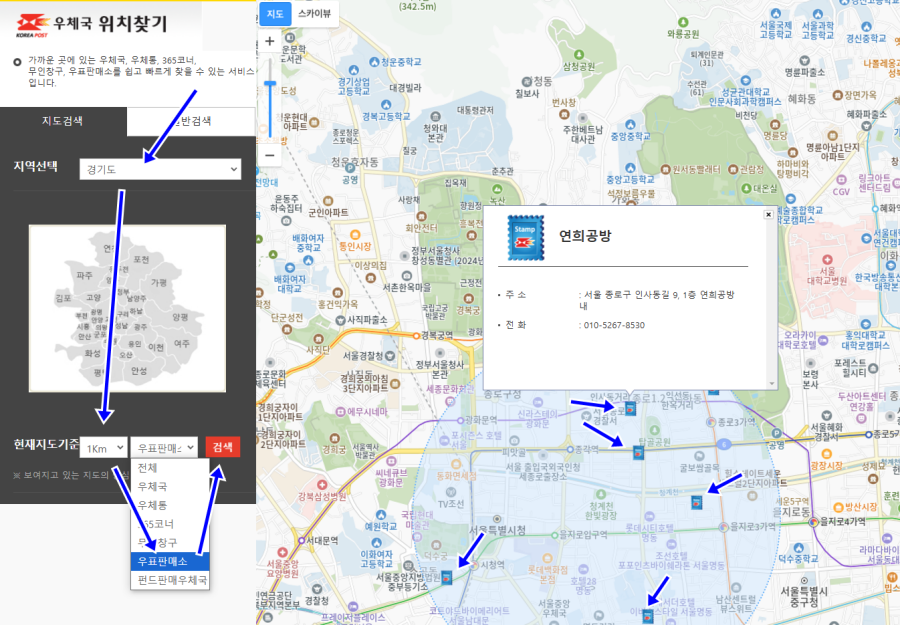Select stamp shop marker left of 시청역
This screenshot has width=900, height=625.
[447, 577]
